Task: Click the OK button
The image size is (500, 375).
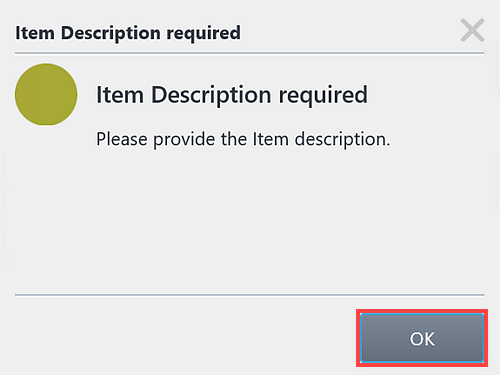Action: tap(422, 338)
